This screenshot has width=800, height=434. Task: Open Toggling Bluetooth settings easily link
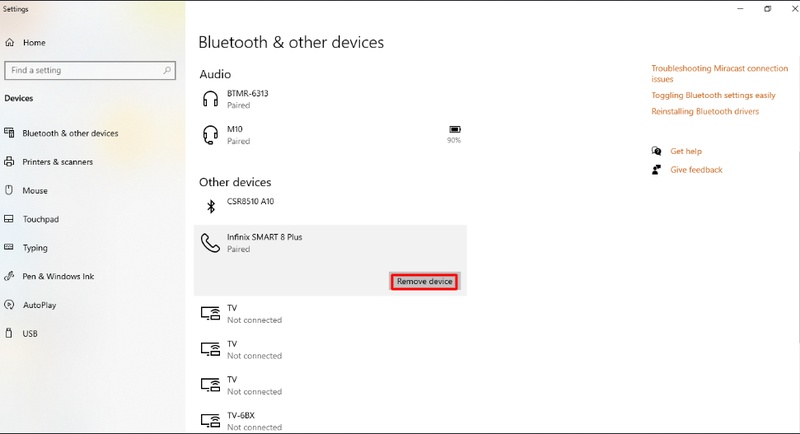tap(713, 95)
